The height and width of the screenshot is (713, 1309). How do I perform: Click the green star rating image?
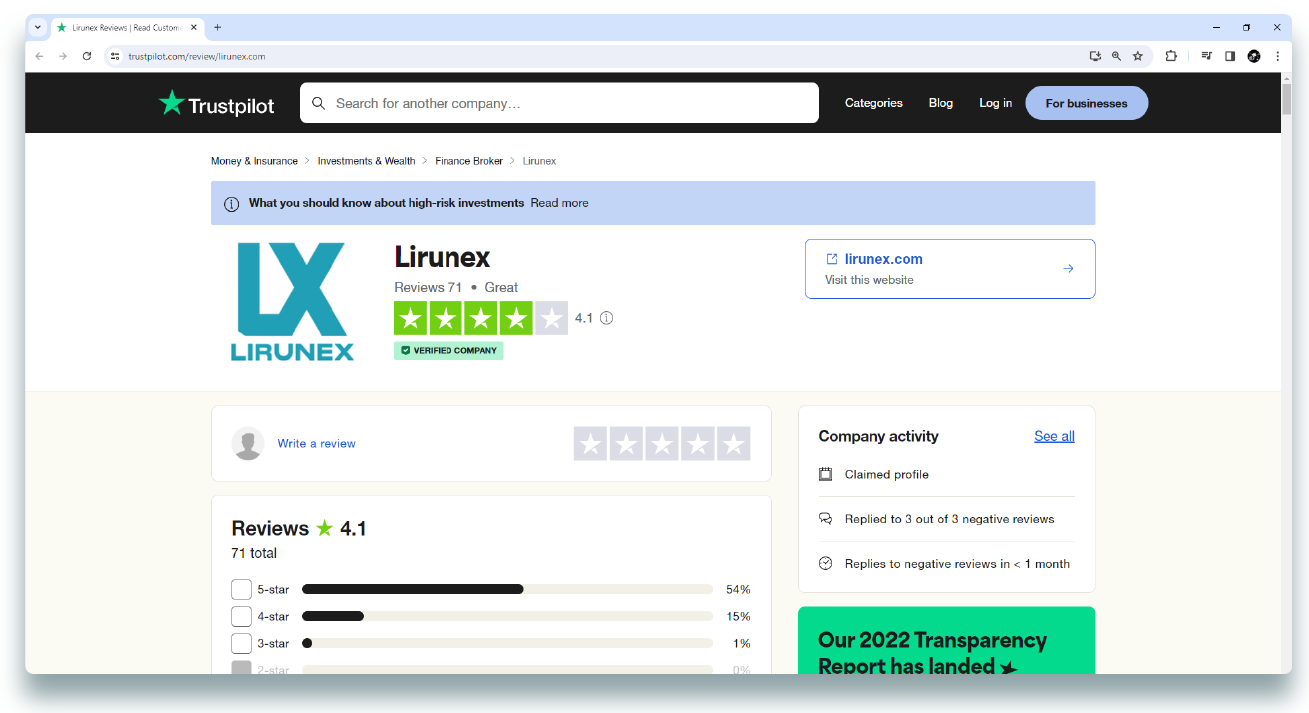pyautogui.click(x=481, y=318)
